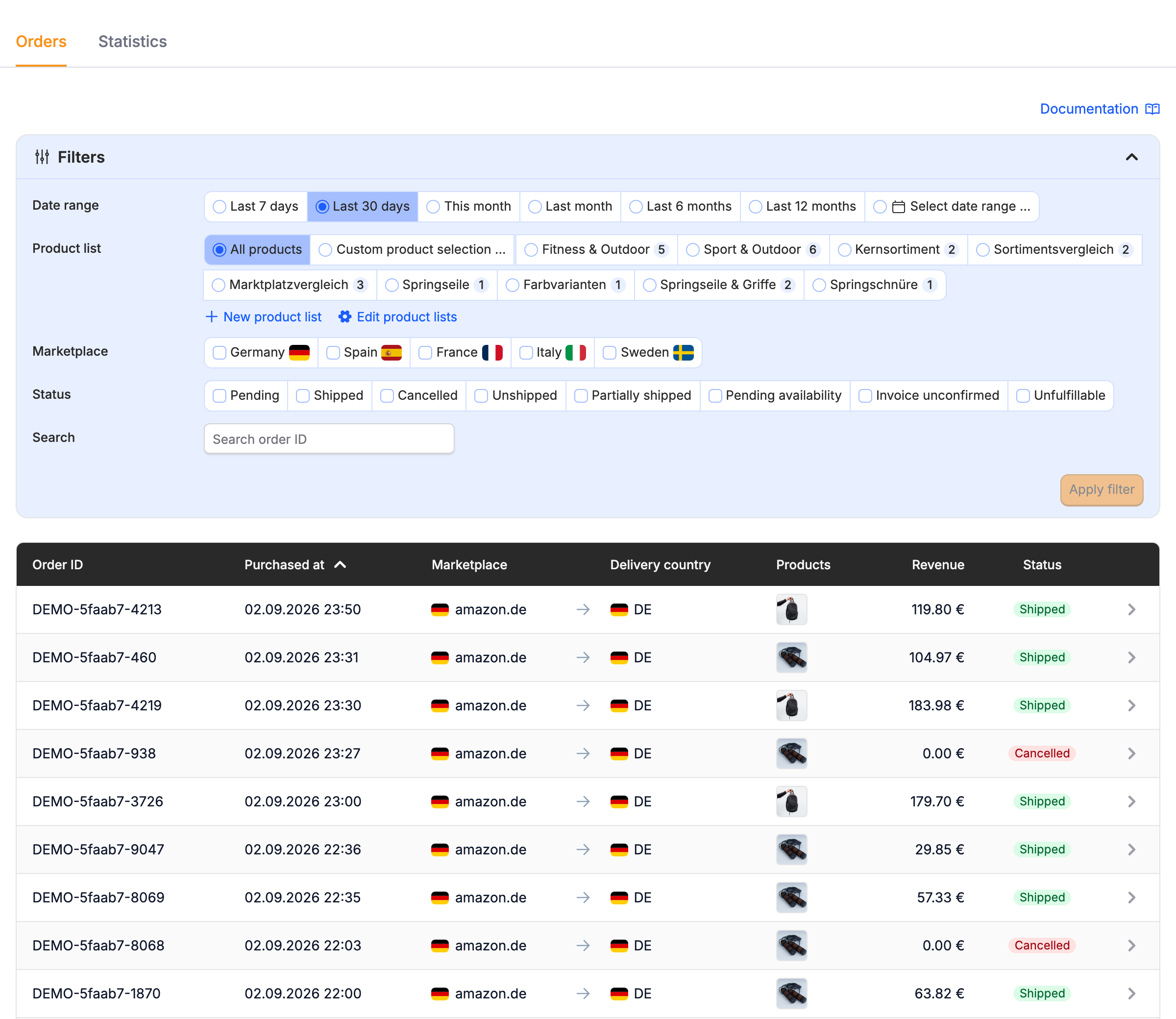Click the Search order ID field

[x=329, y=439]
